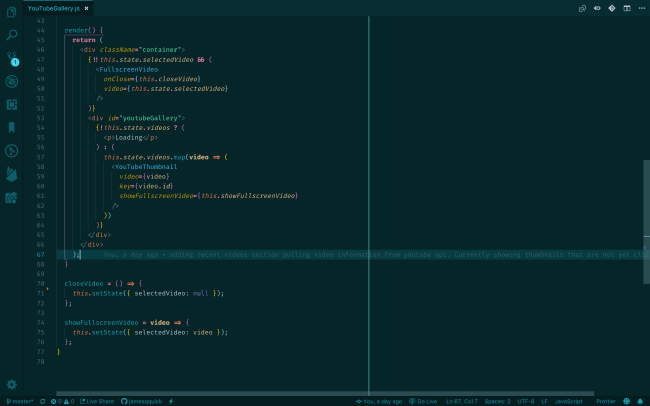This screenshot has height=406, width=650.
Task: Open the Firebase sidebar icon
Action: click(x=12, y=174)
